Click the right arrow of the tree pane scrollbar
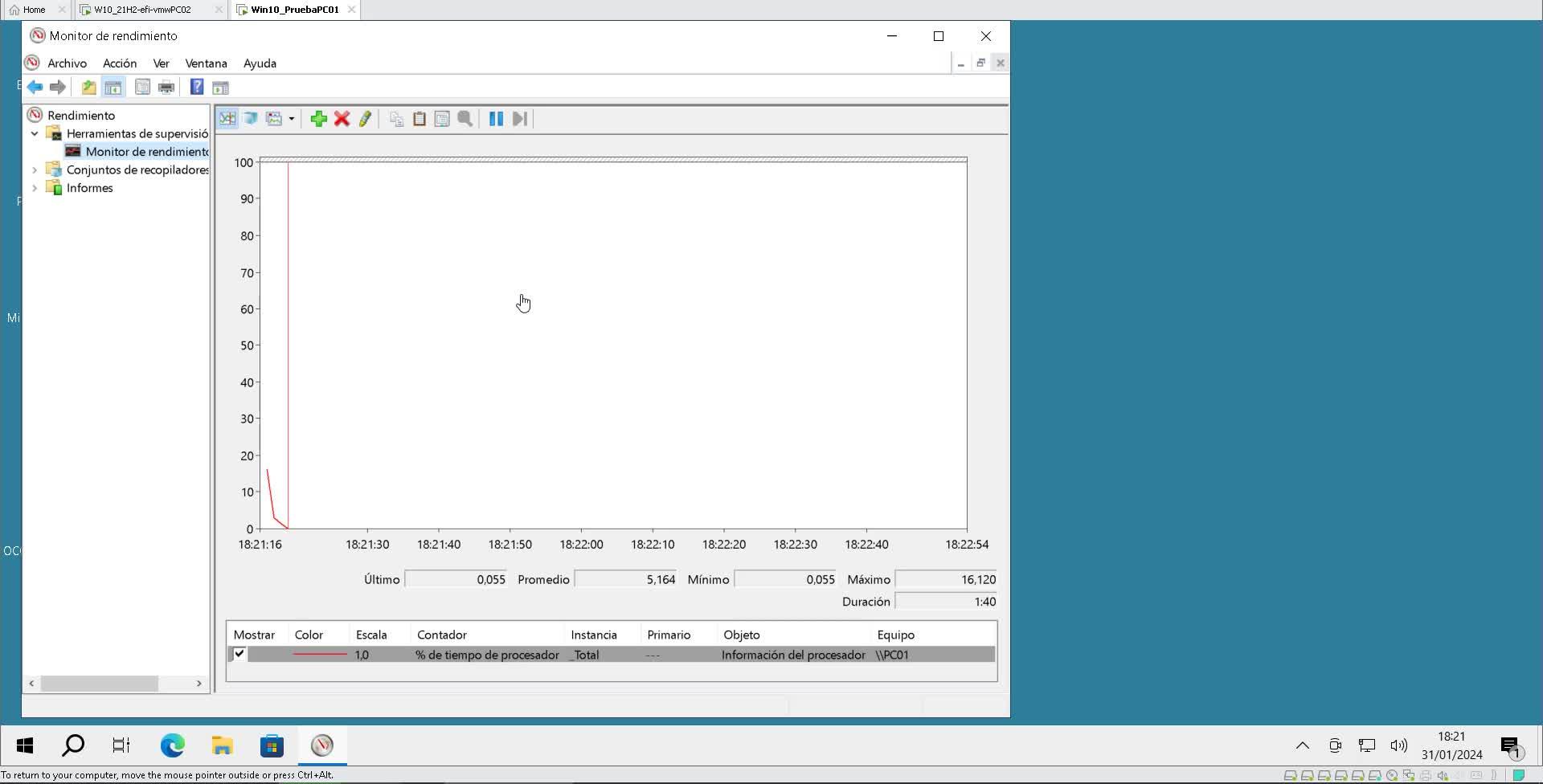 pyautogui.click(x=199, y=684)
